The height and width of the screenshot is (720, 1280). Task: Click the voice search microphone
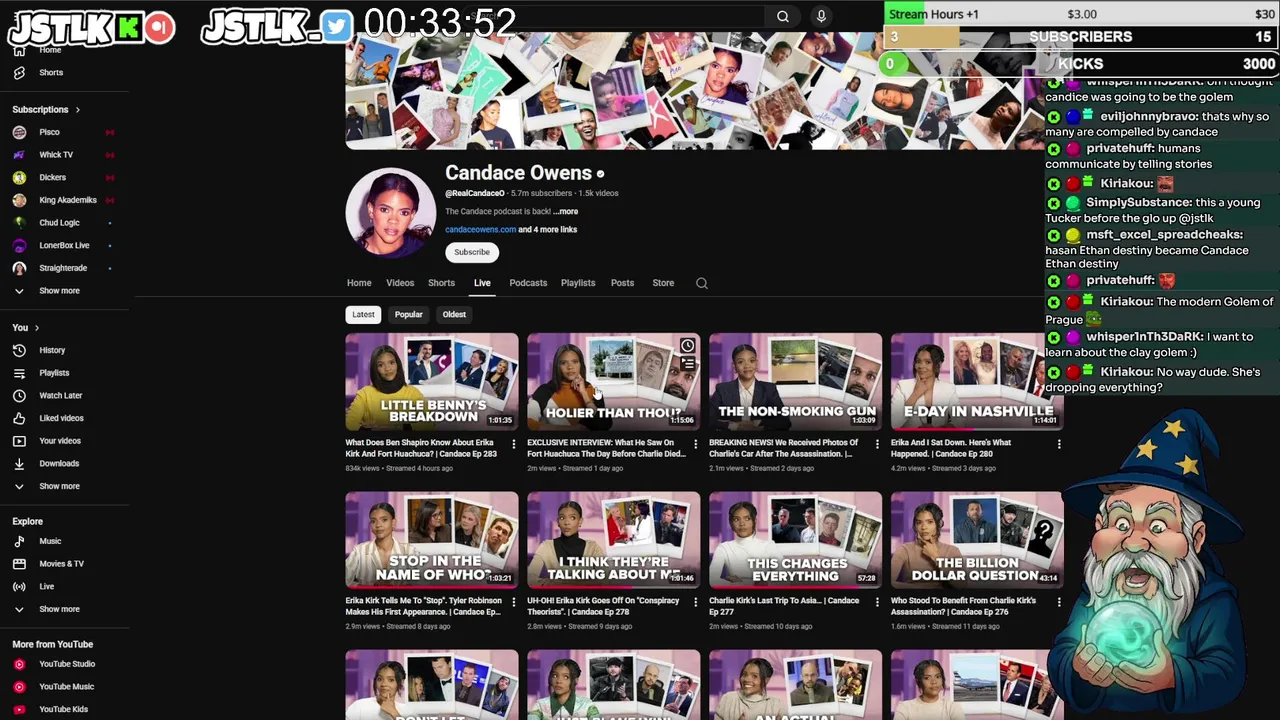pos(821,16)
